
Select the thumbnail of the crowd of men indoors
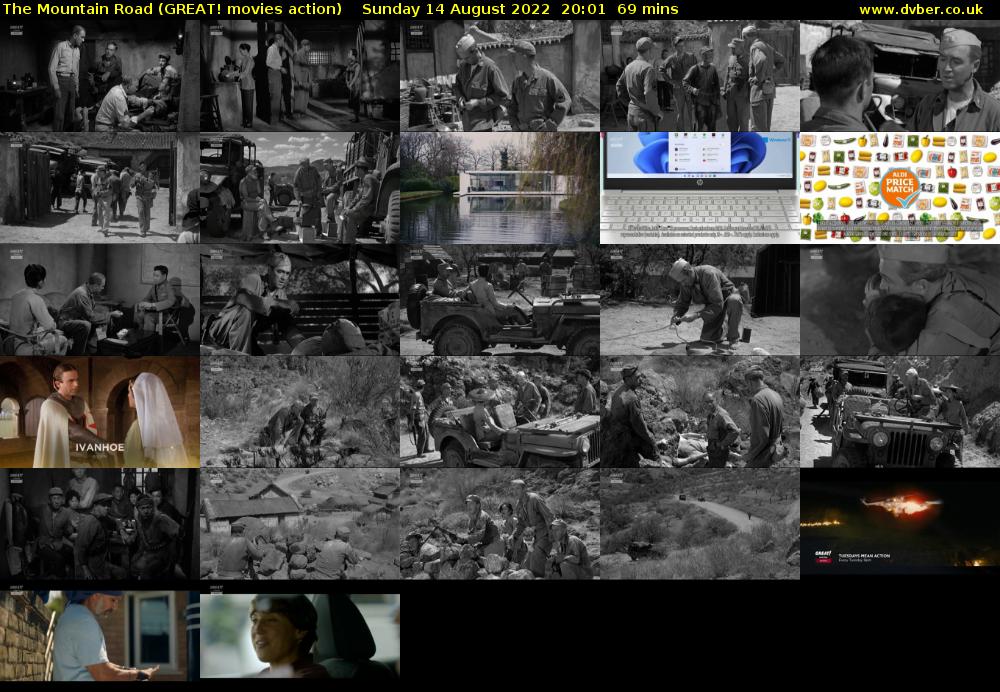[x=99, y=524]
